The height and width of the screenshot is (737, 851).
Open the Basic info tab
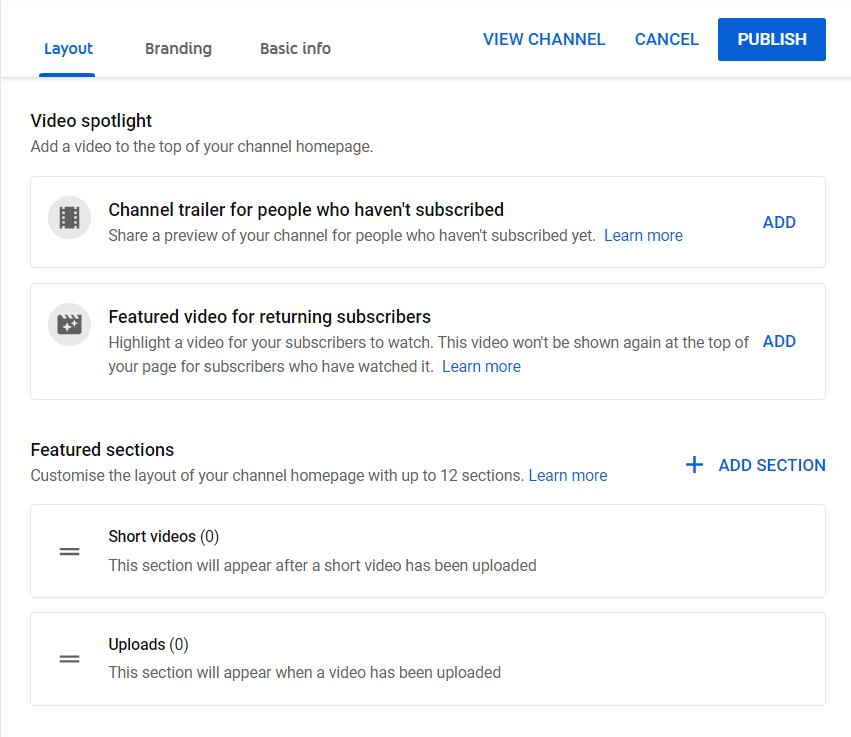click(295, 48)
